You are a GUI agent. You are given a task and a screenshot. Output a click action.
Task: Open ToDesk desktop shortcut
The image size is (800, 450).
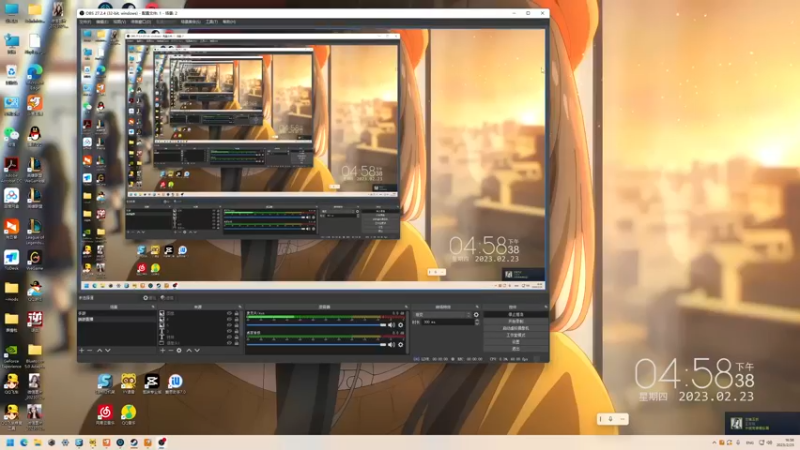tap(11, 261)
